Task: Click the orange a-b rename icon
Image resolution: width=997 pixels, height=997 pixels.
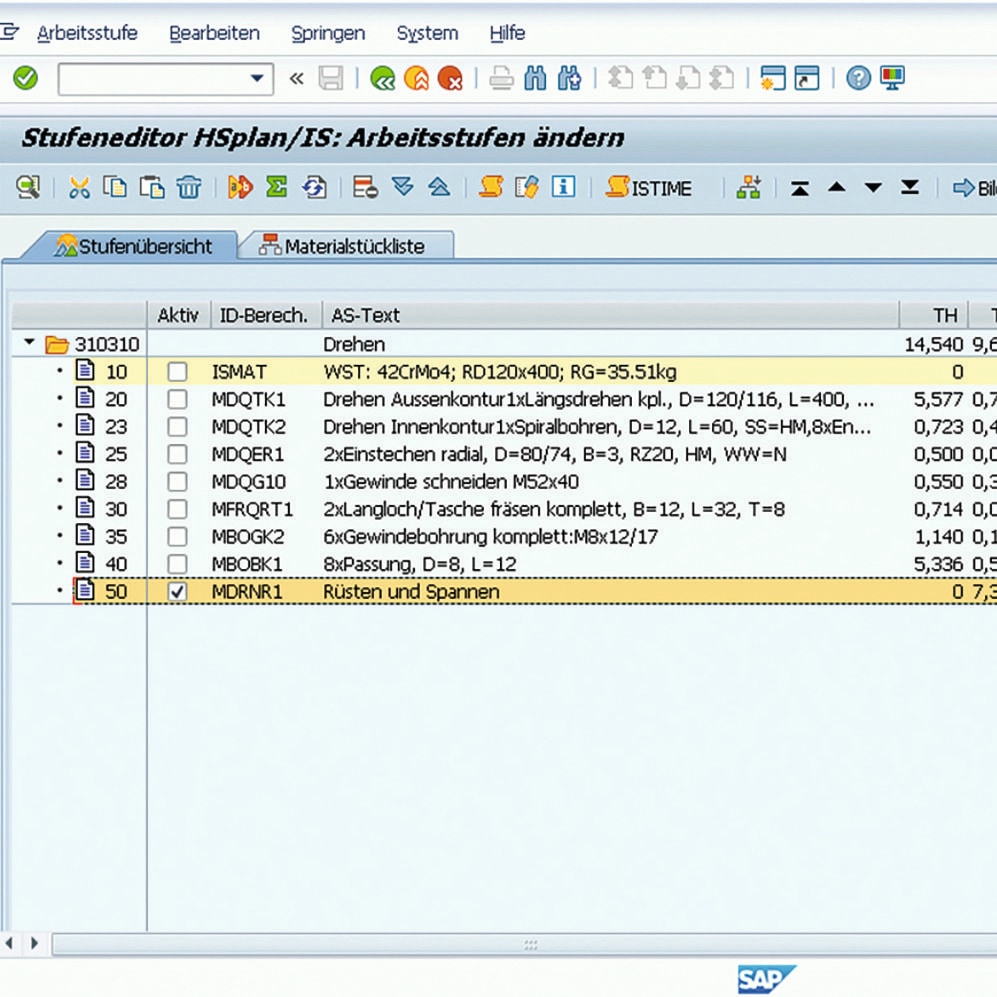Action: click(240, 188)
